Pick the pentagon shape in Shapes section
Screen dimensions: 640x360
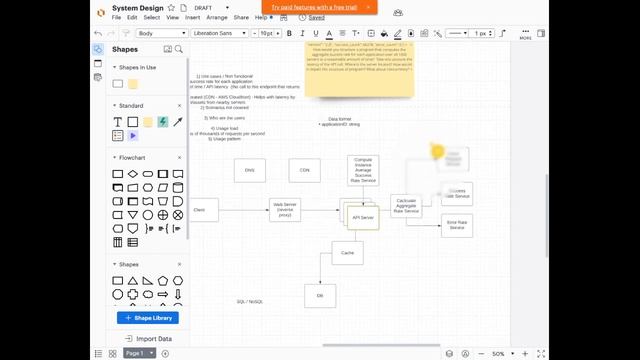pyautogui.click(x=163, y=281)
